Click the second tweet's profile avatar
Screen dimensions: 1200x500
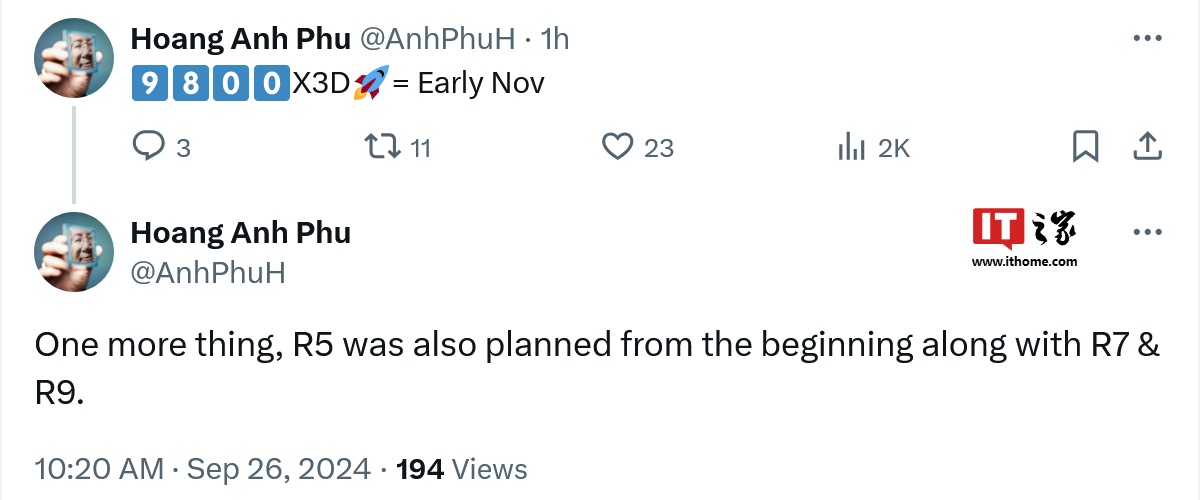click(74, 252)
